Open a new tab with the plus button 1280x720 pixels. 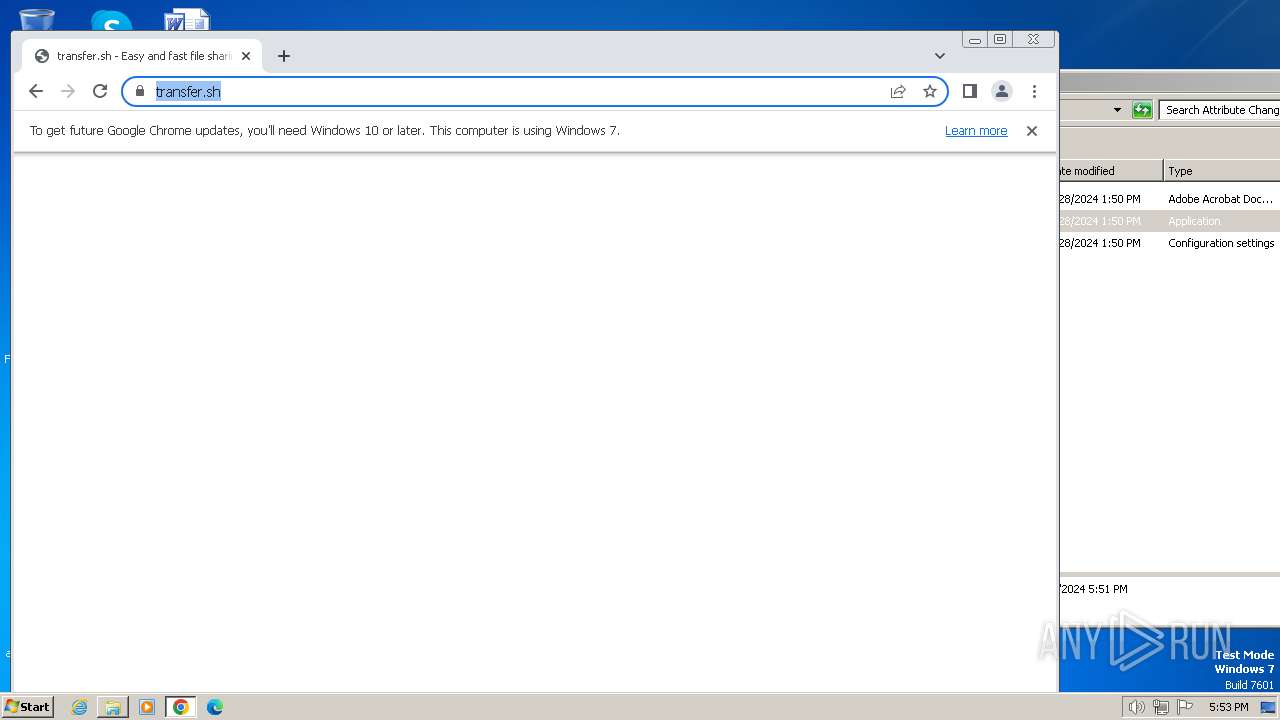tap(284, 56)
